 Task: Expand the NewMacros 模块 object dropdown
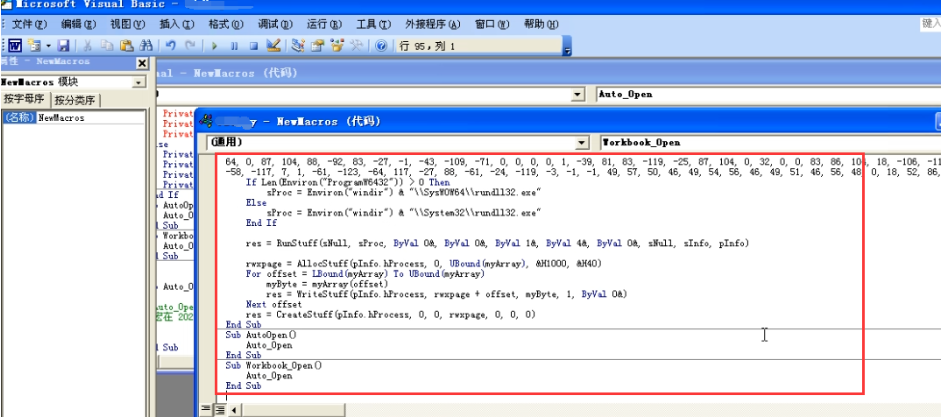coord(139,82)
